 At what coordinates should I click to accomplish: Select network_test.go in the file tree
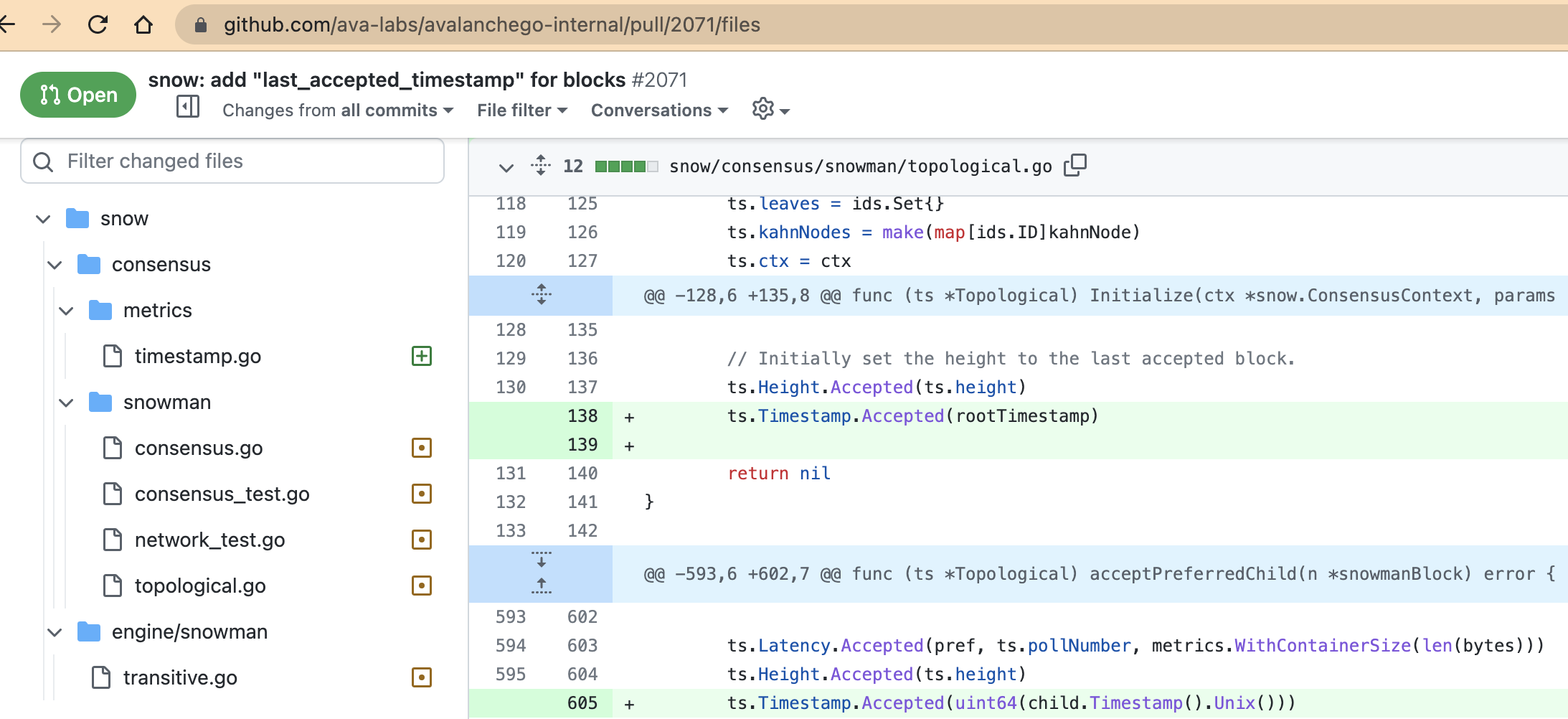[209, 540]
